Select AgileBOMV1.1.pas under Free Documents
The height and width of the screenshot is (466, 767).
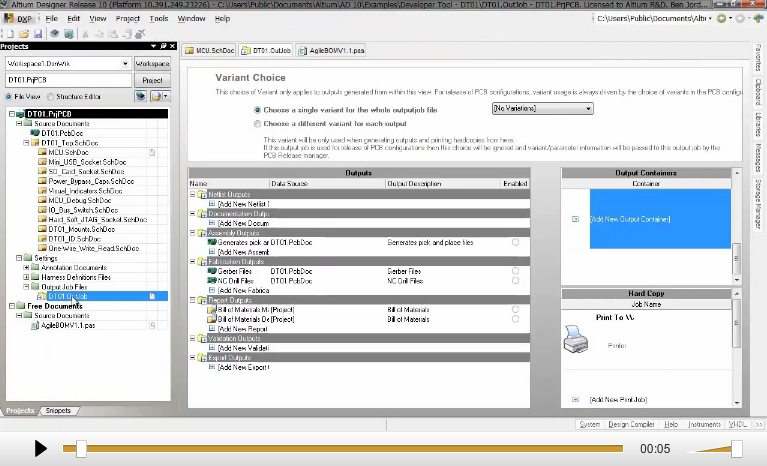click(68, 325)
